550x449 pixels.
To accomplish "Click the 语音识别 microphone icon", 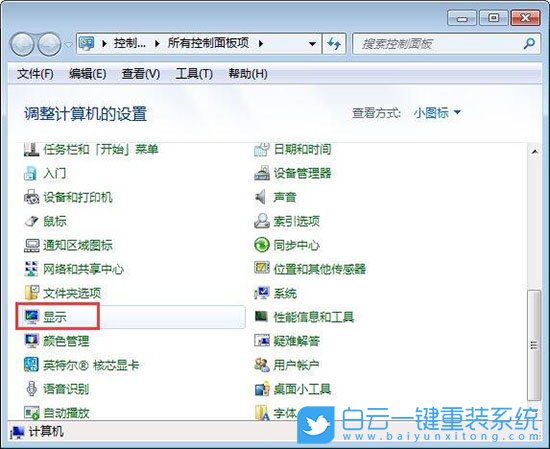I will [x=32, y=389].
